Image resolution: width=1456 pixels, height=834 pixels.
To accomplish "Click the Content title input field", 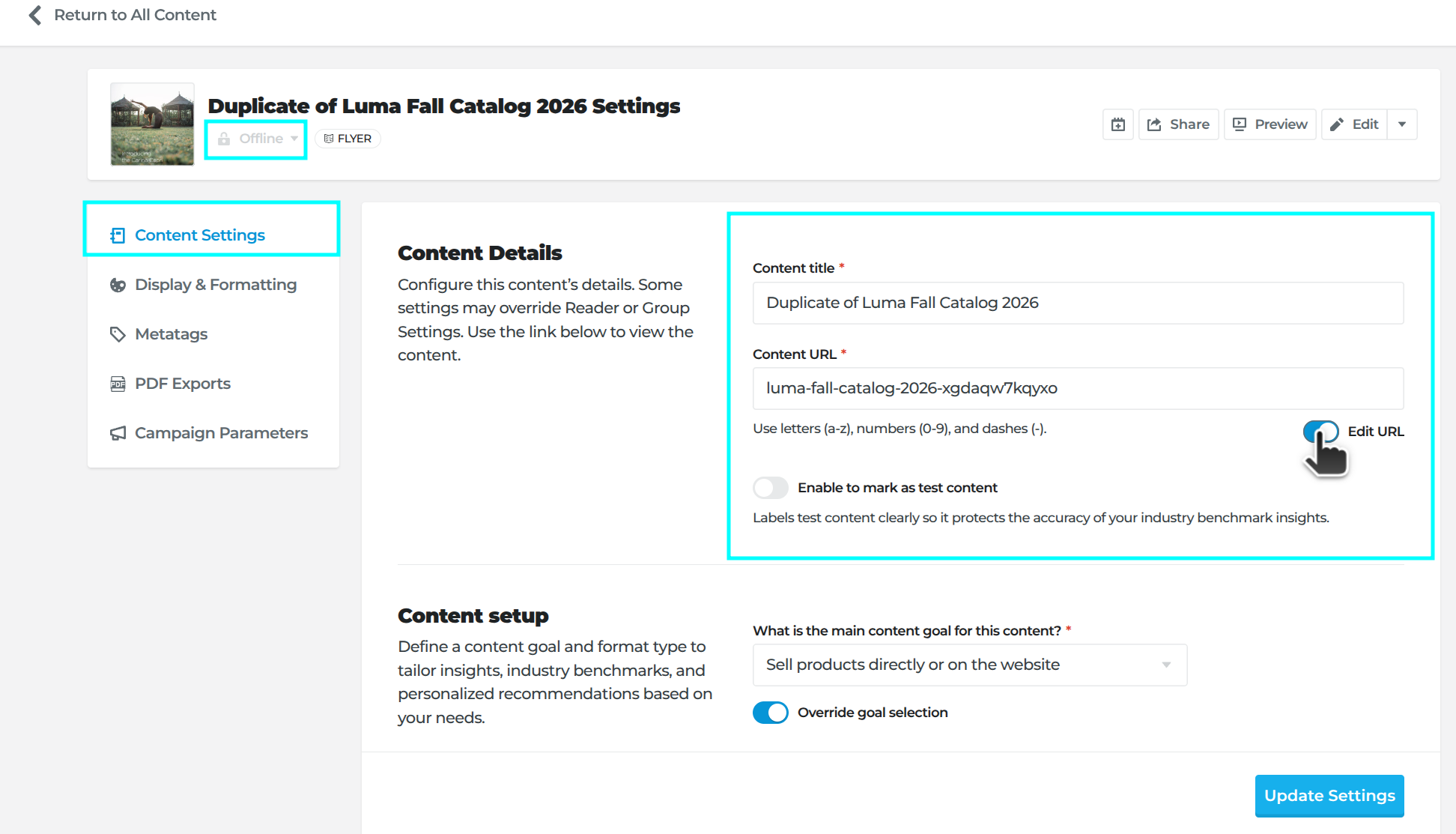I will (1078, 303).
